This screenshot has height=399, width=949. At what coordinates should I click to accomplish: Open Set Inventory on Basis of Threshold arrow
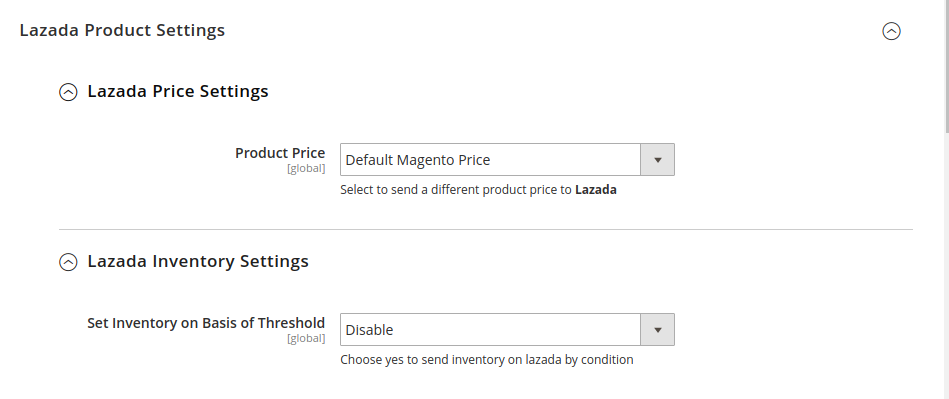point(657,330)
